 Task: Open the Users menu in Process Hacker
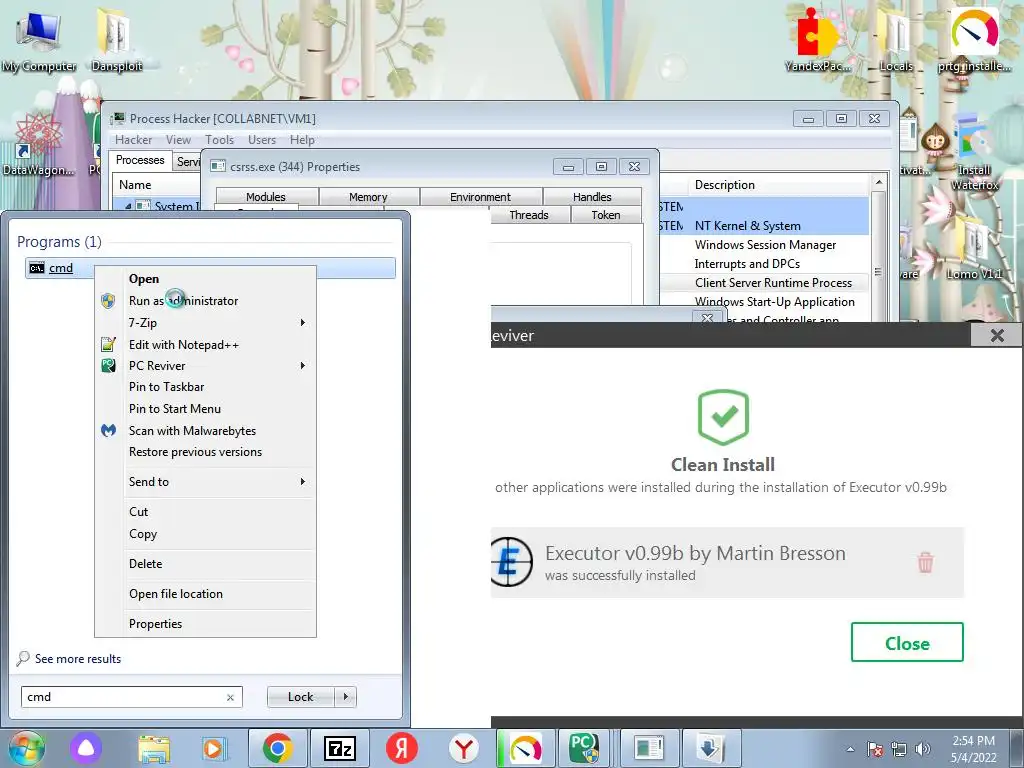(262, 140)
